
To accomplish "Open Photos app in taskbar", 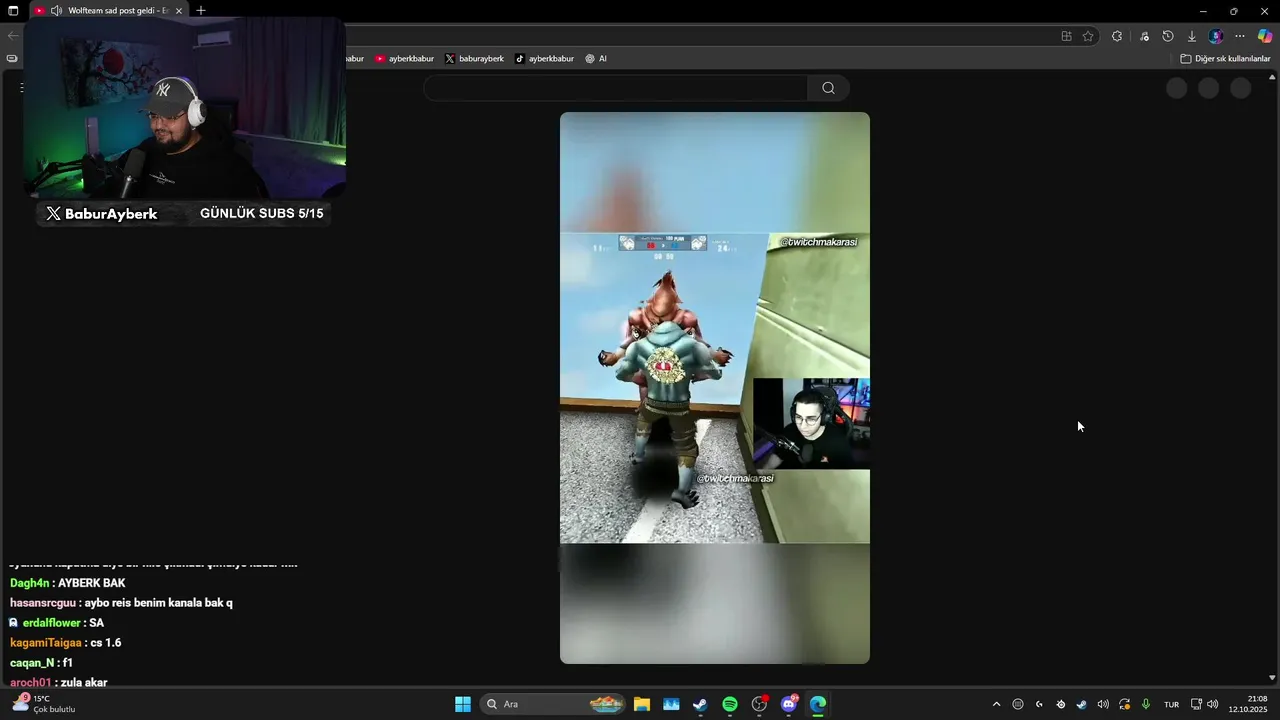I will (x=671, y=704).
